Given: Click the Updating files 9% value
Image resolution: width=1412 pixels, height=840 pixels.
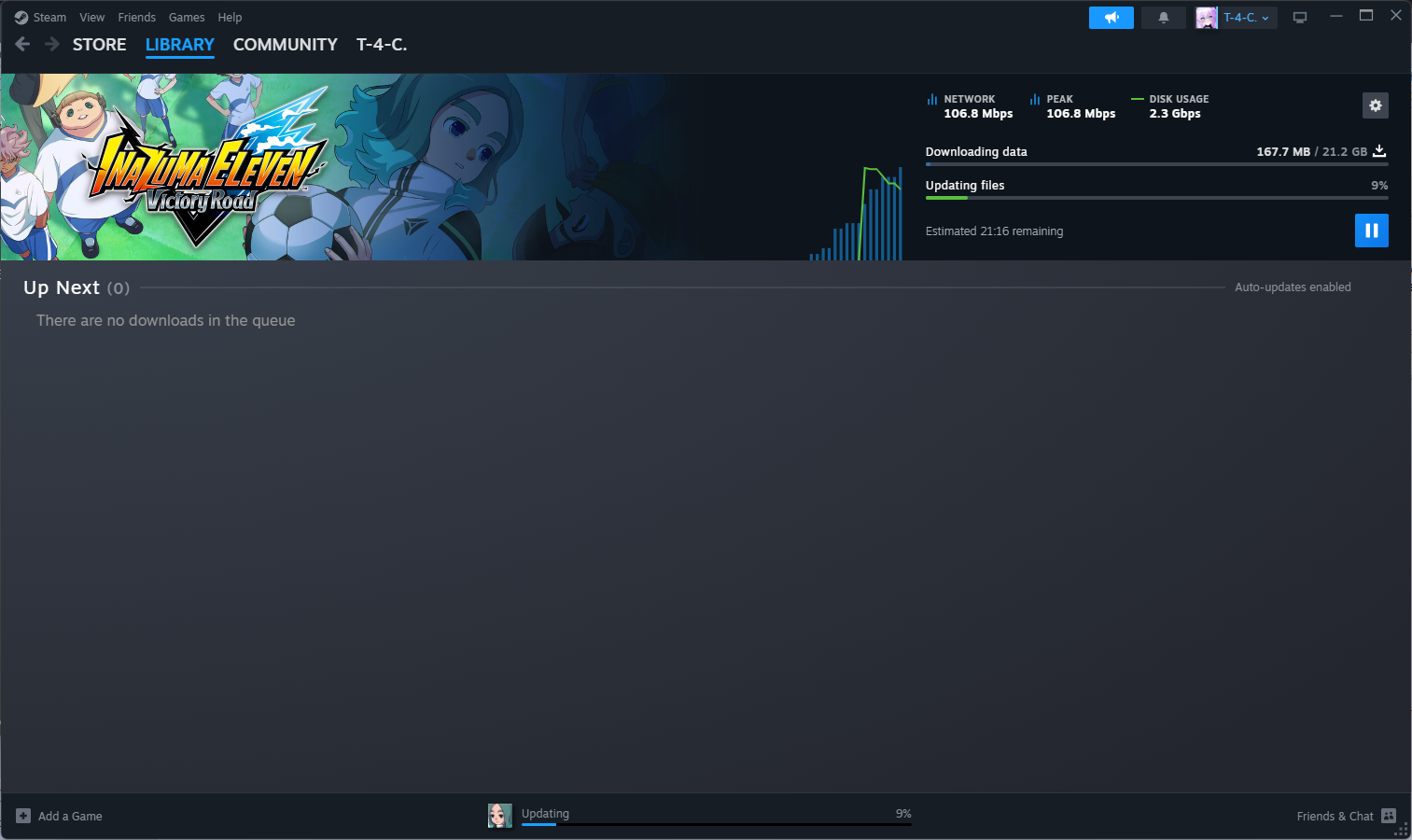Looking at the screenshot, I should tap(1379, 186).
